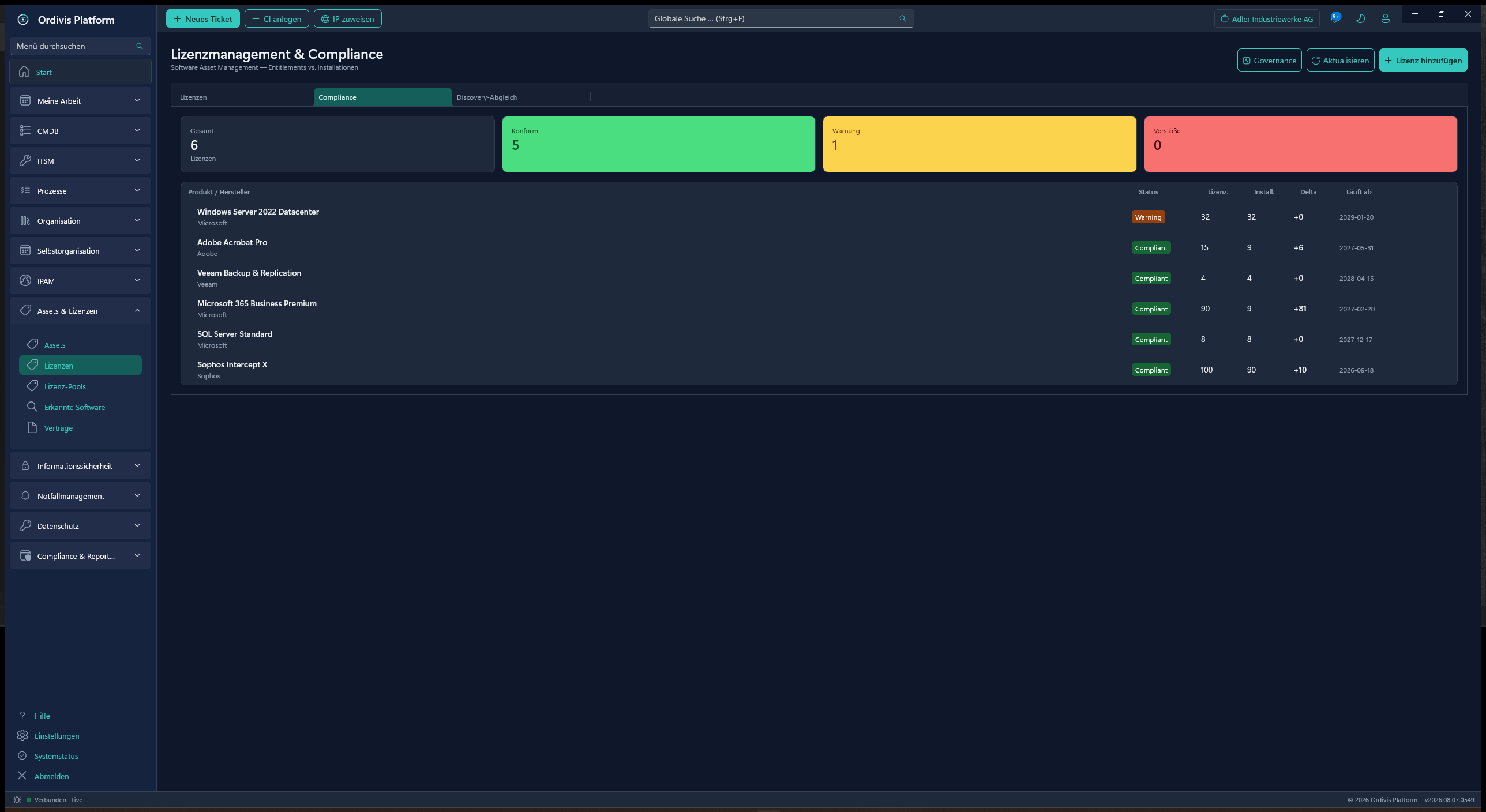Image resolution: width=1486 pixels, height=812 pixels.
Task: Click the Selbstorganisation calendar icon
Action: click(x=25, y=250)
